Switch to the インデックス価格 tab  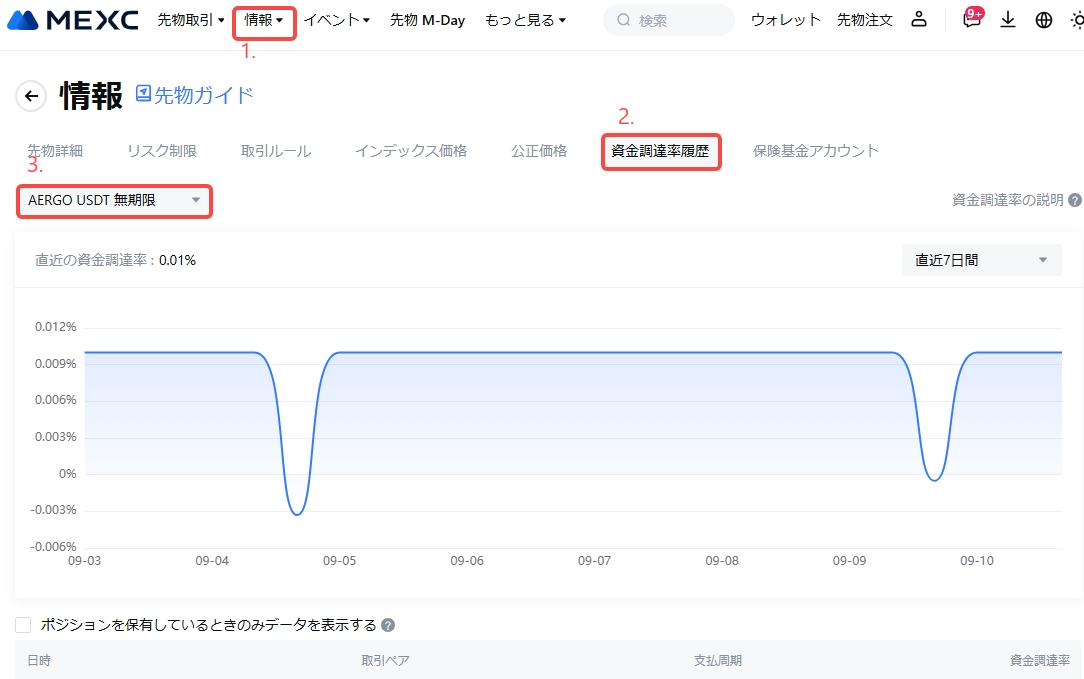410,151
